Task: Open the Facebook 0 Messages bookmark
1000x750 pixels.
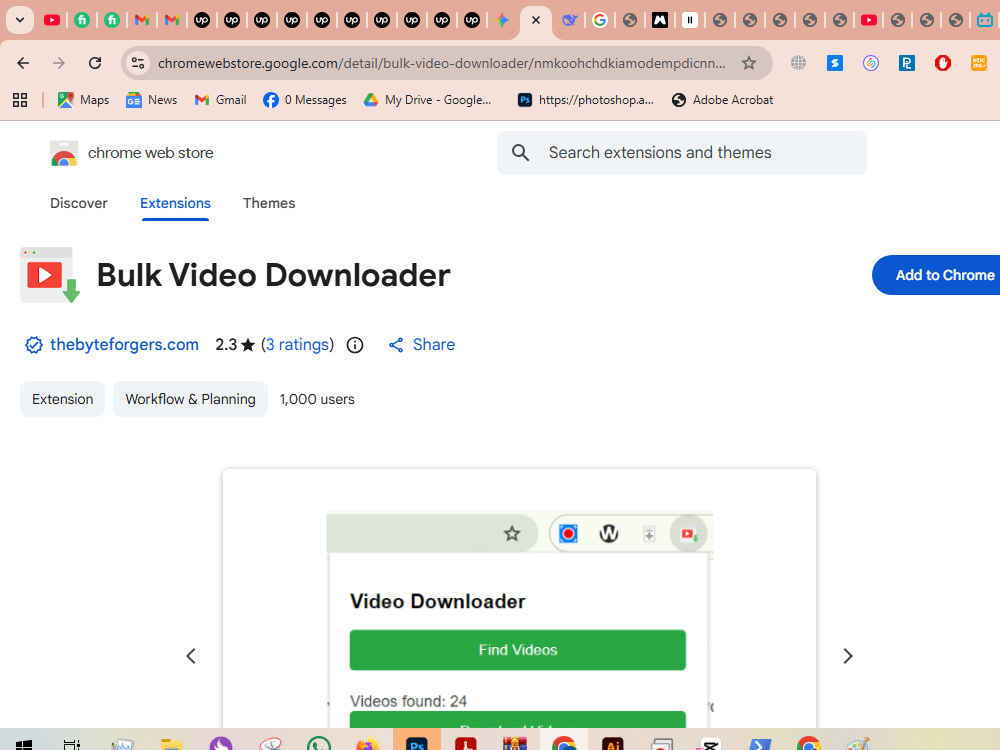Action: pos(305,100)
